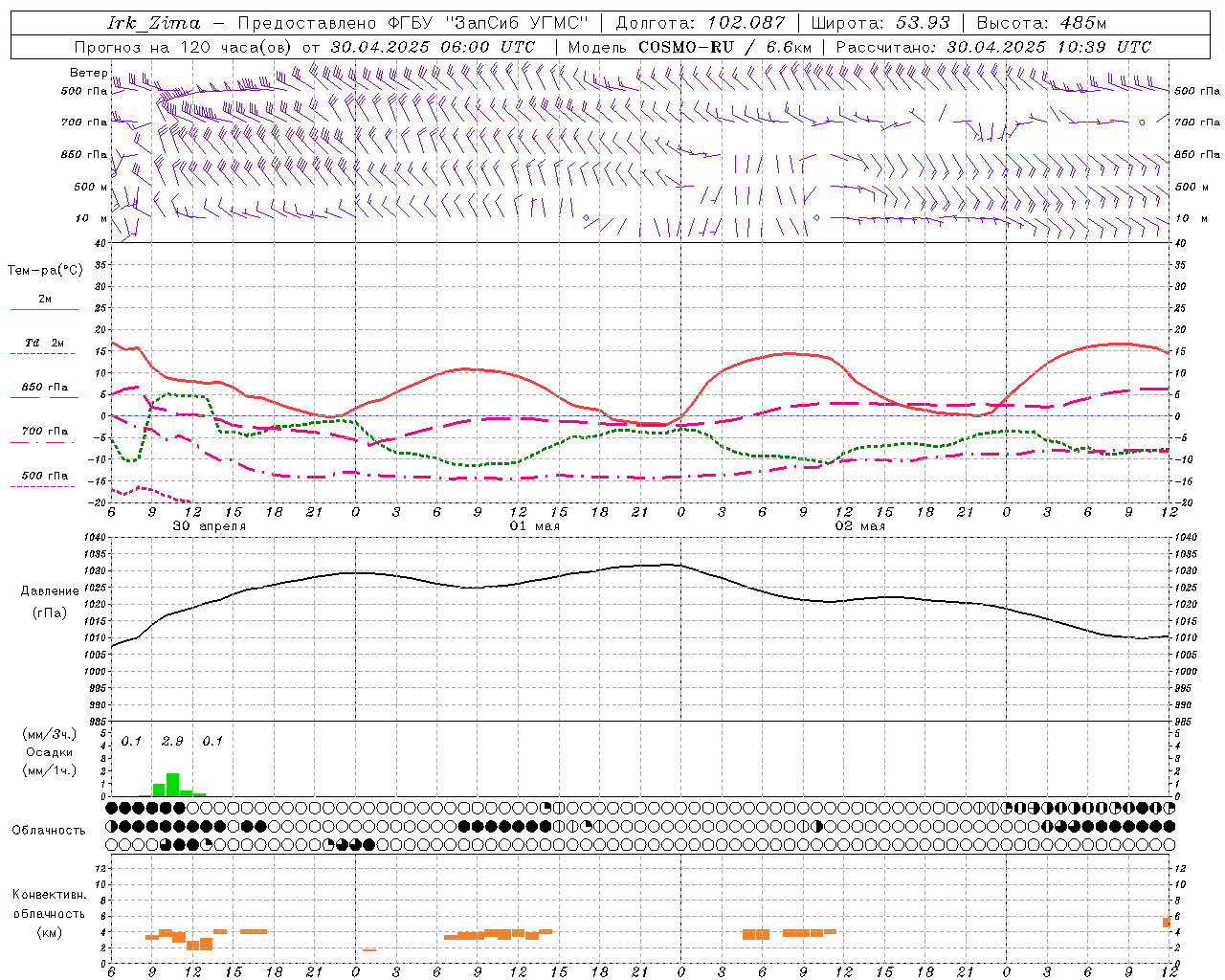Click the Облачность row label
Image resolution: width=1225 pixels, height=980 pixels.
point(49,830)
